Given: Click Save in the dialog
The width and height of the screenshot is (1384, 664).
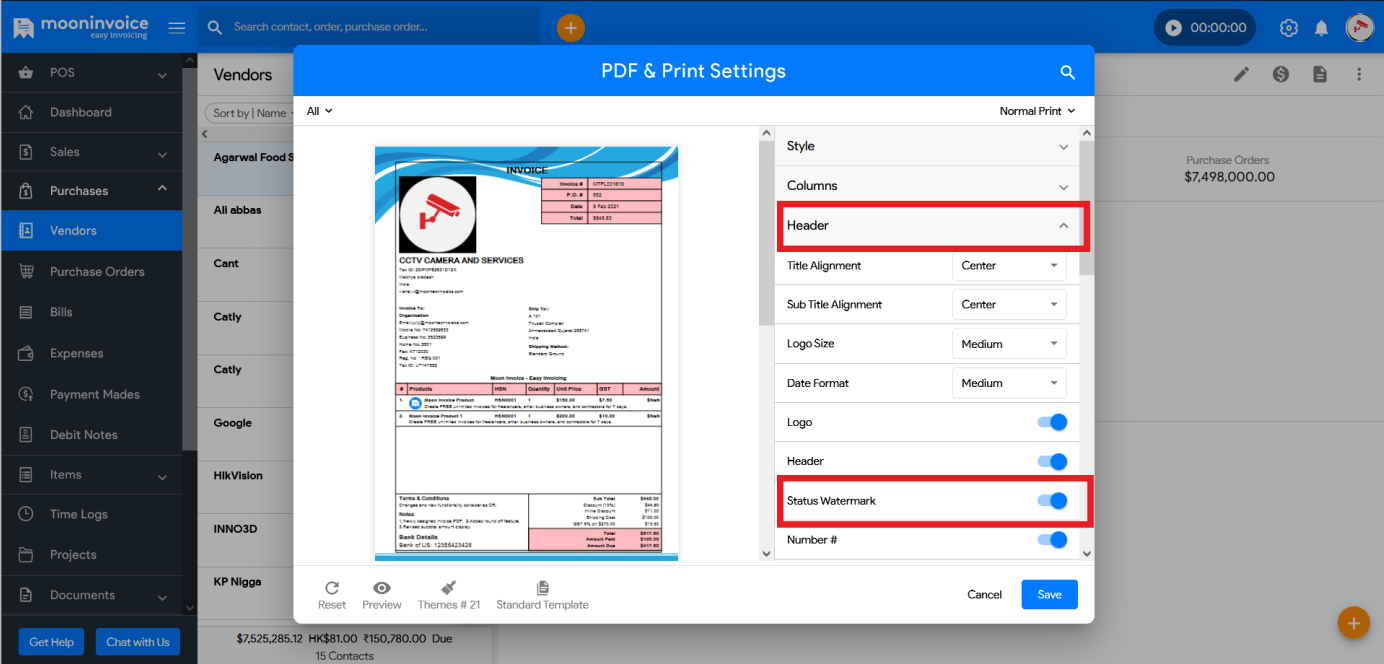Looking at the screenshot, I should (x=1049, y=594).
